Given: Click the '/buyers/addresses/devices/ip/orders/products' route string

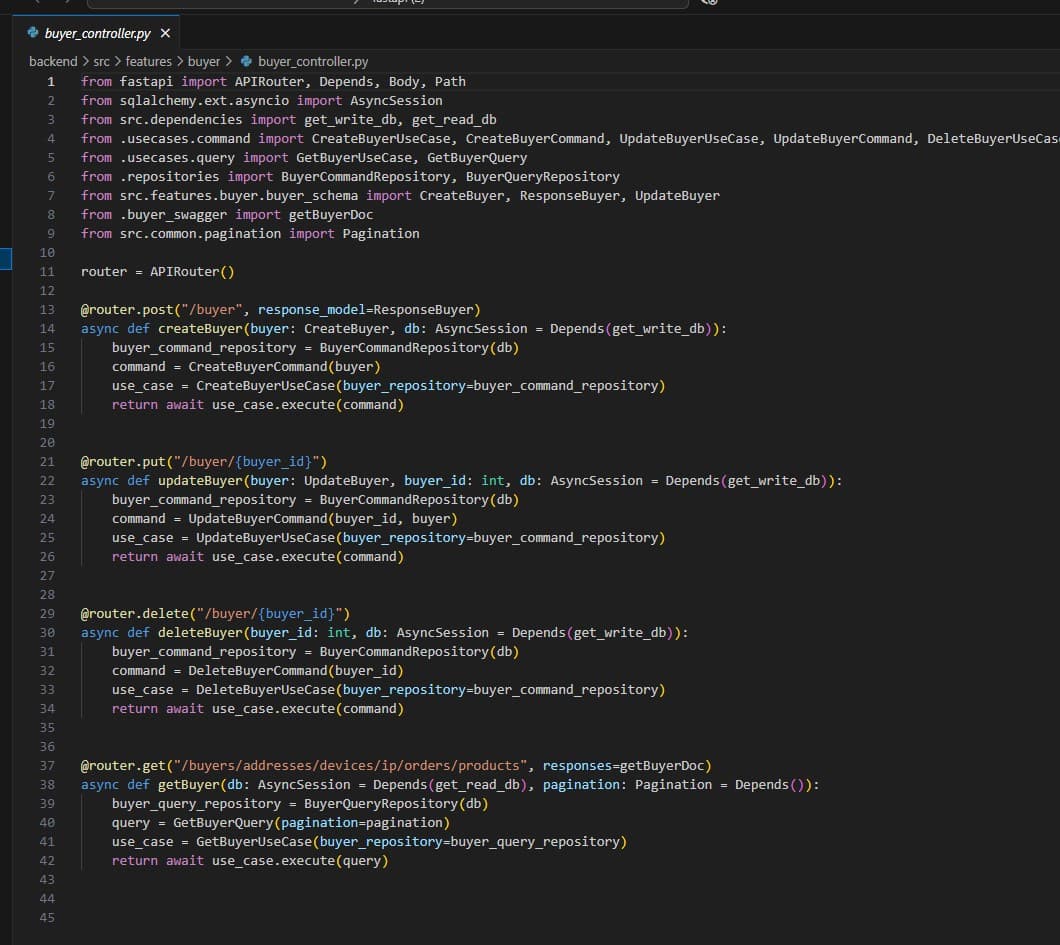Looking at the screenshot, I should point(350,766).
